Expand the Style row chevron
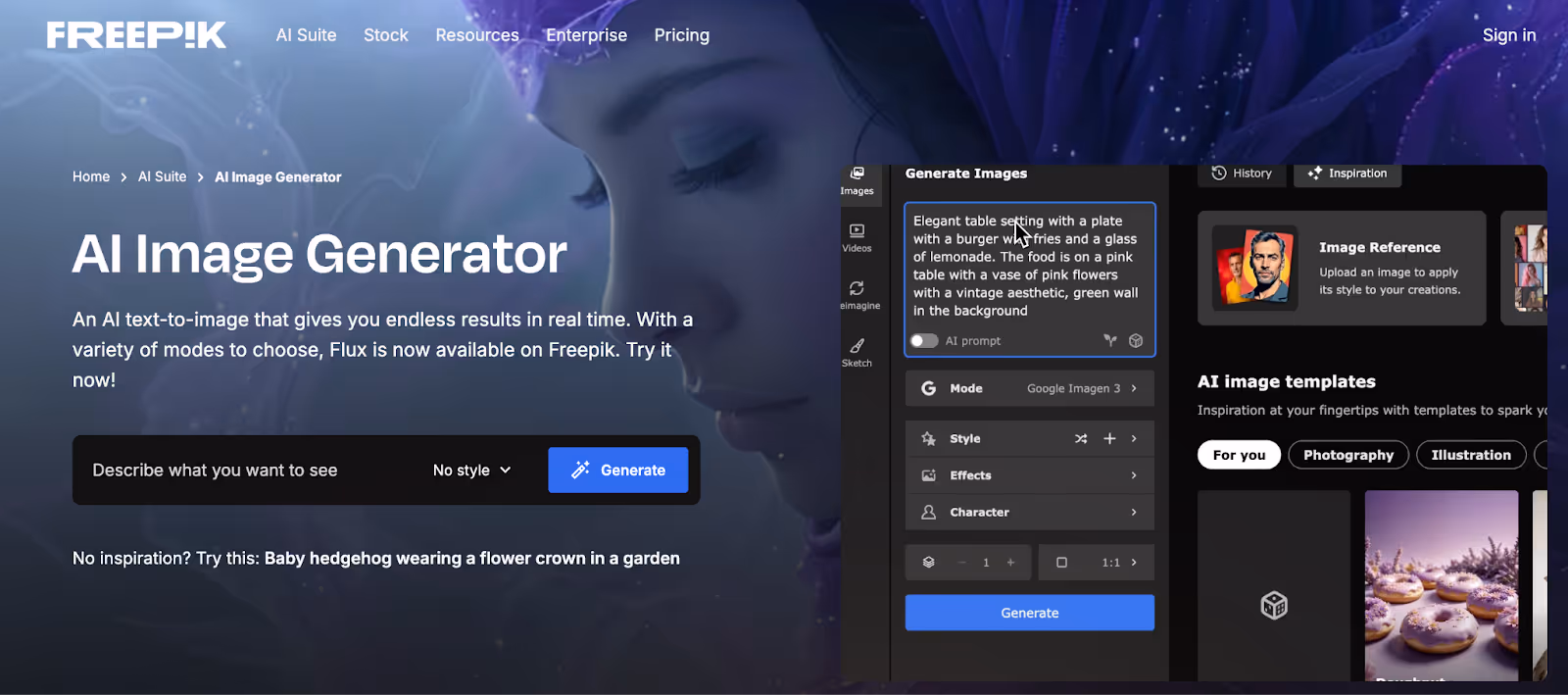1568x695 pixels. pyautogui.click(x=1134, y=438)
